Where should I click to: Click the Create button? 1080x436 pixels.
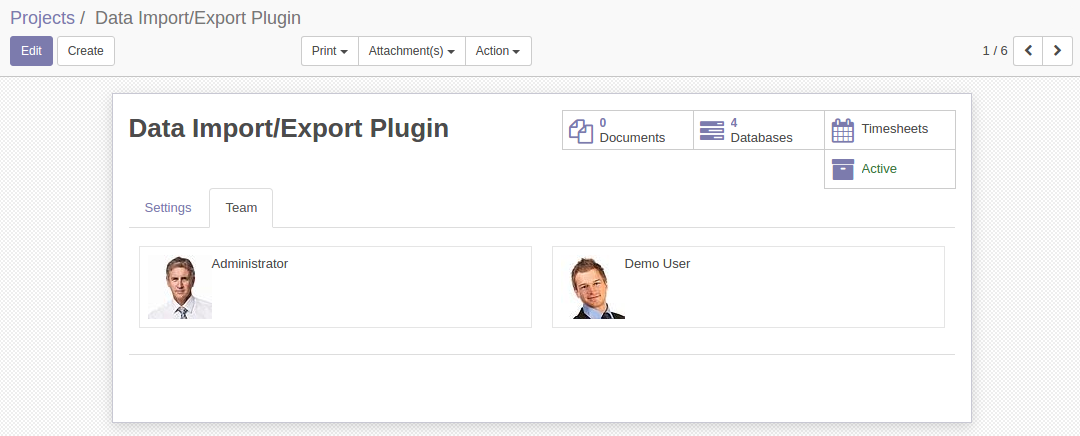click(85, 51)
